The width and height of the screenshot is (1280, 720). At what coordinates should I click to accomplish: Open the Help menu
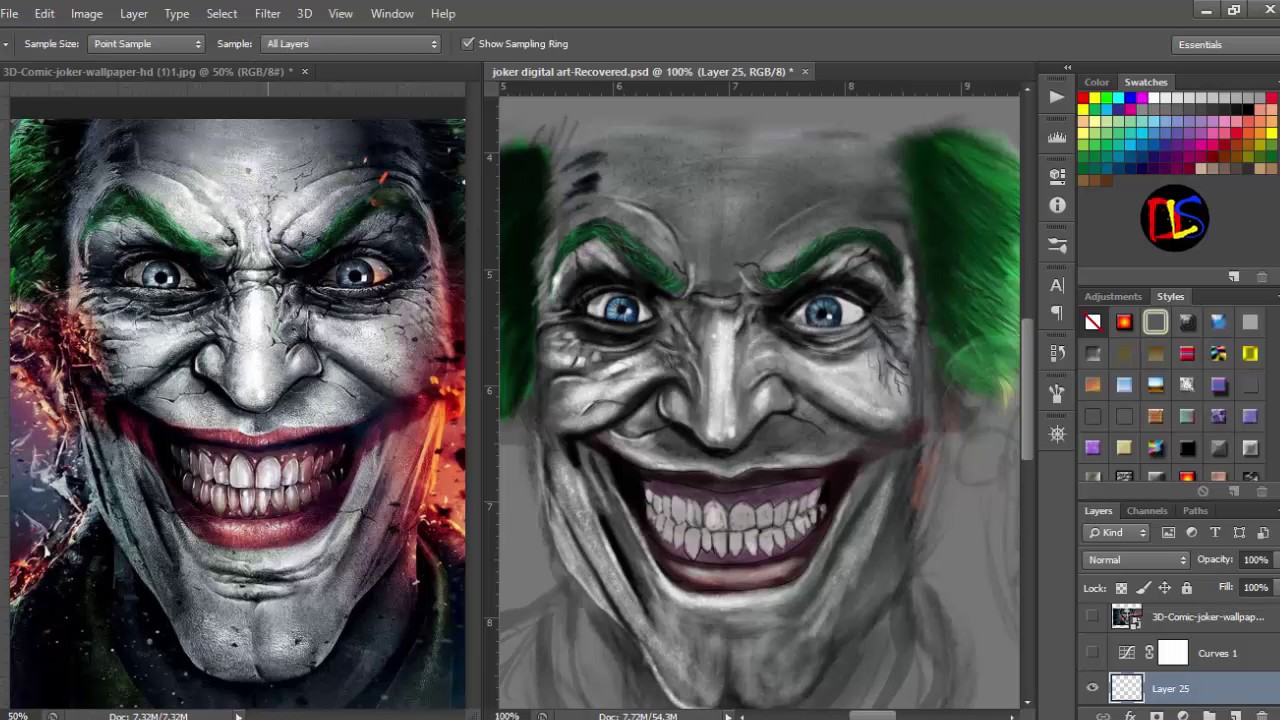(443, 14)
